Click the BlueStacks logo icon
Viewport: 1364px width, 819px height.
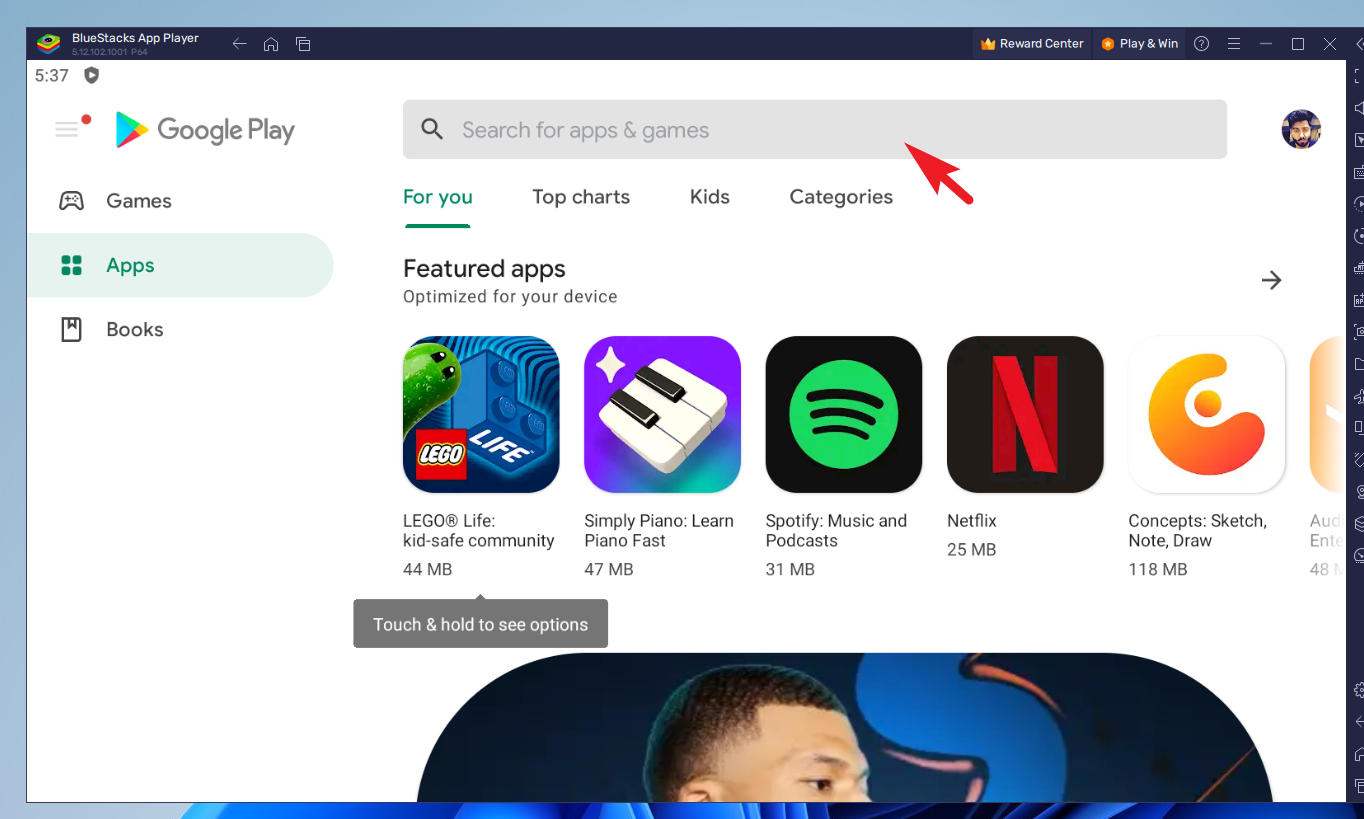click(48, 43)
